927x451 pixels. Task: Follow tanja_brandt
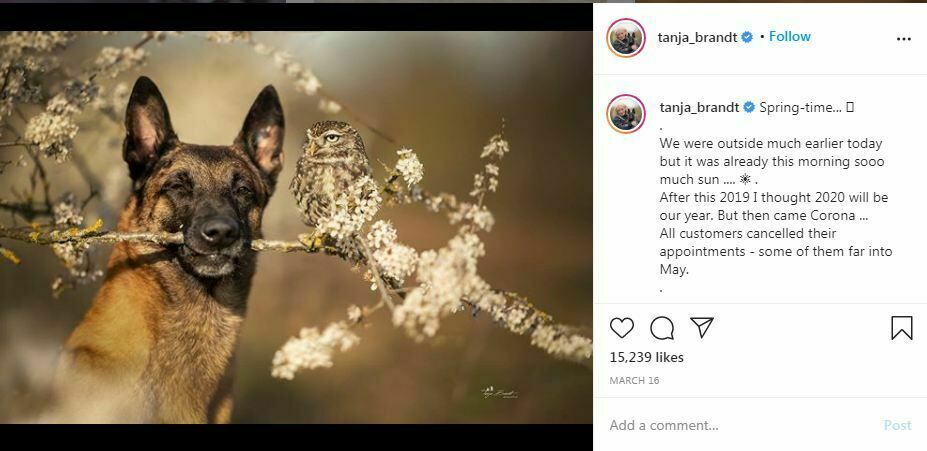790,37
